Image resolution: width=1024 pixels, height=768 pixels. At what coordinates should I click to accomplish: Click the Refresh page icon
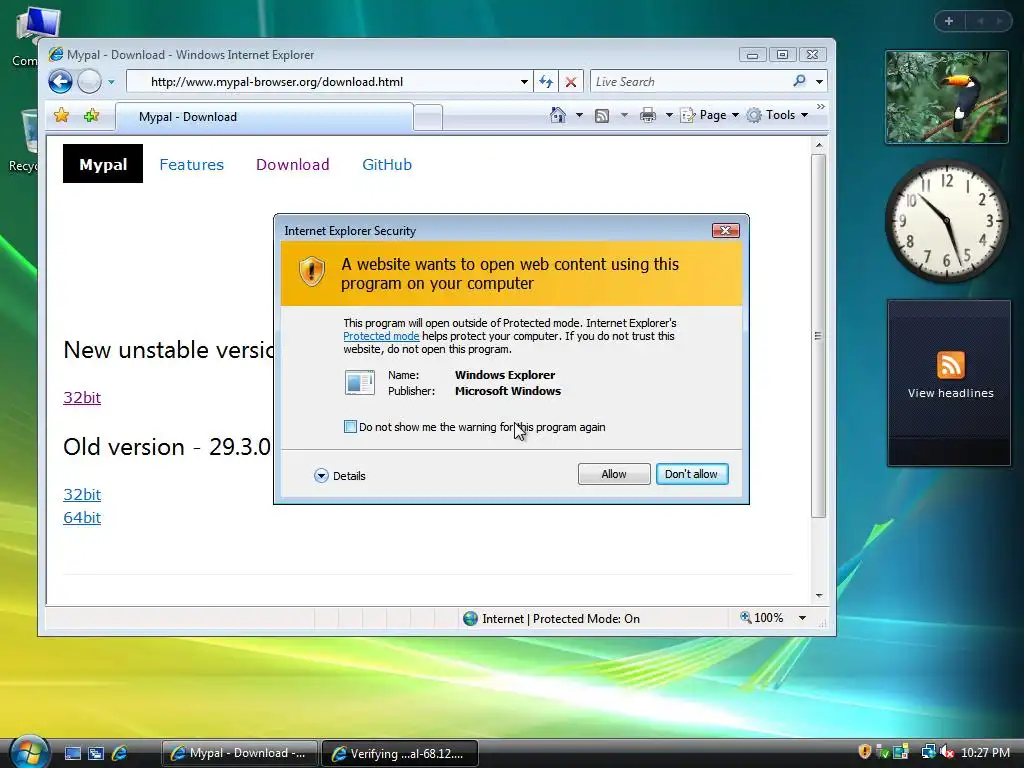point(546,82)
